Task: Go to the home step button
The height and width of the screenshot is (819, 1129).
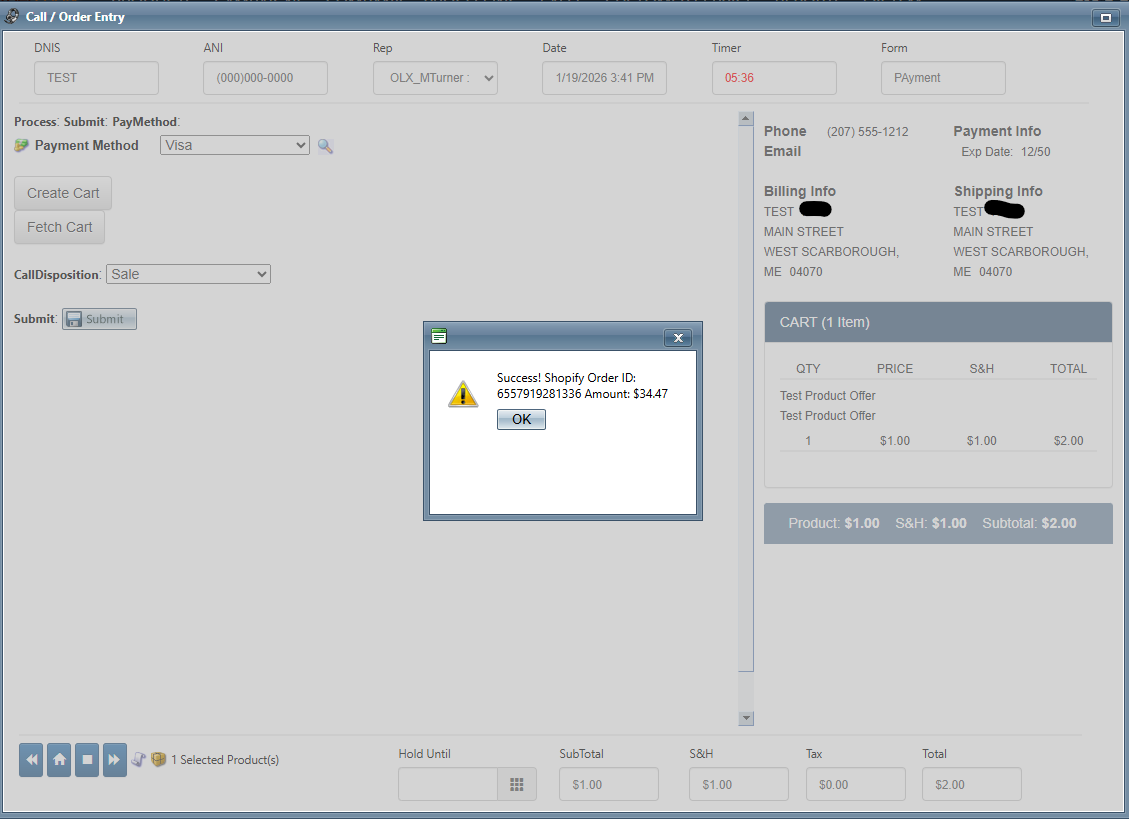Action: click(59, 760)
